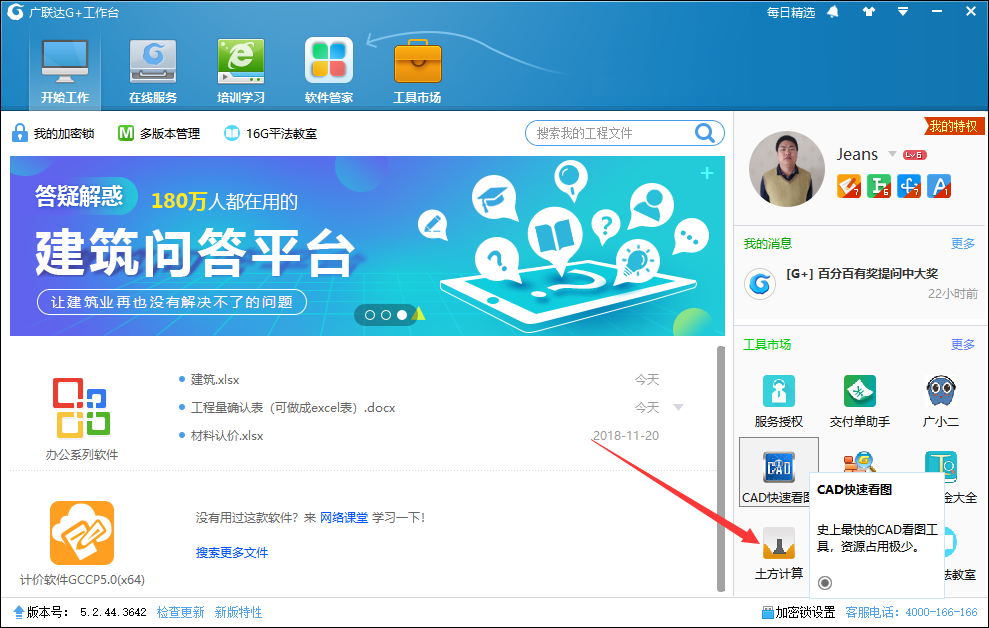Open the notification bell icon
Viewport: 989px width, 628px height.
(833, 12)
